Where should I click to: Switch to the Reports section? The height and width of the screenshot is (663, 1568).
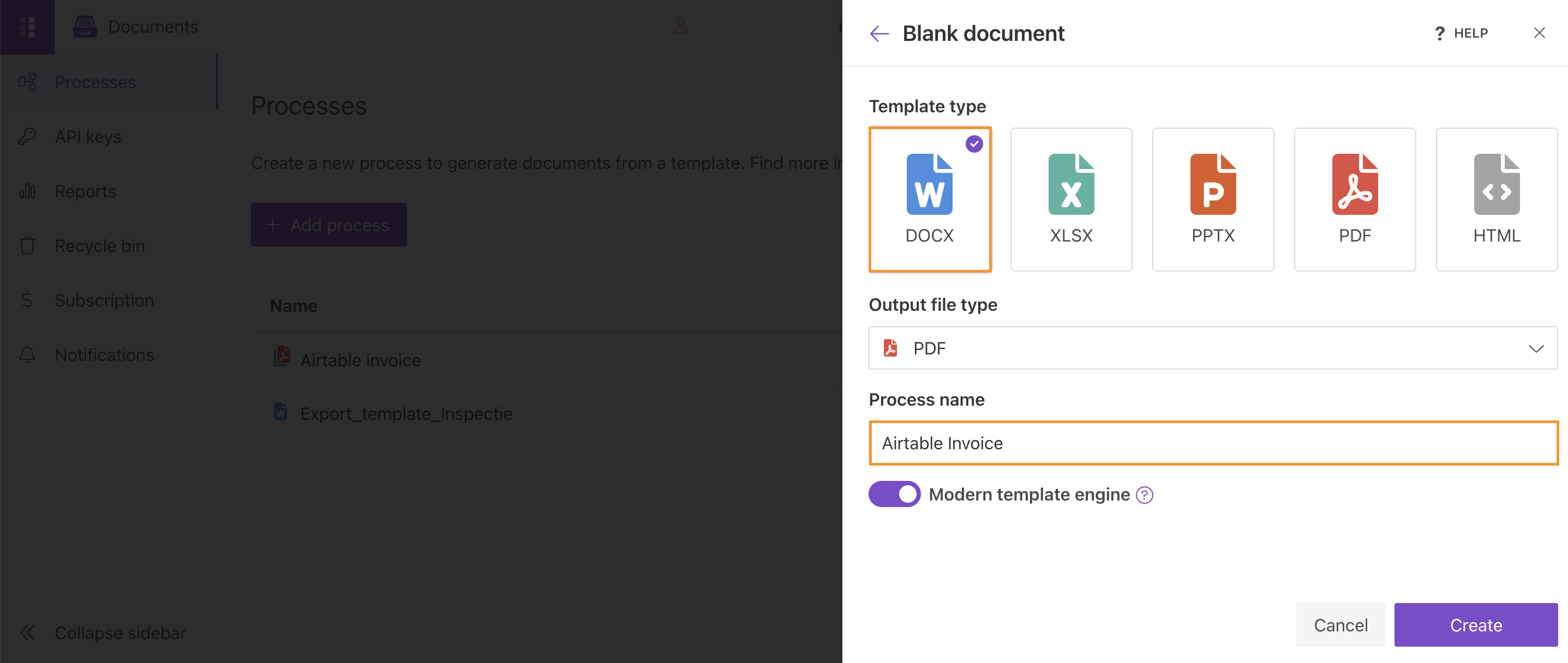pos(85,191)
